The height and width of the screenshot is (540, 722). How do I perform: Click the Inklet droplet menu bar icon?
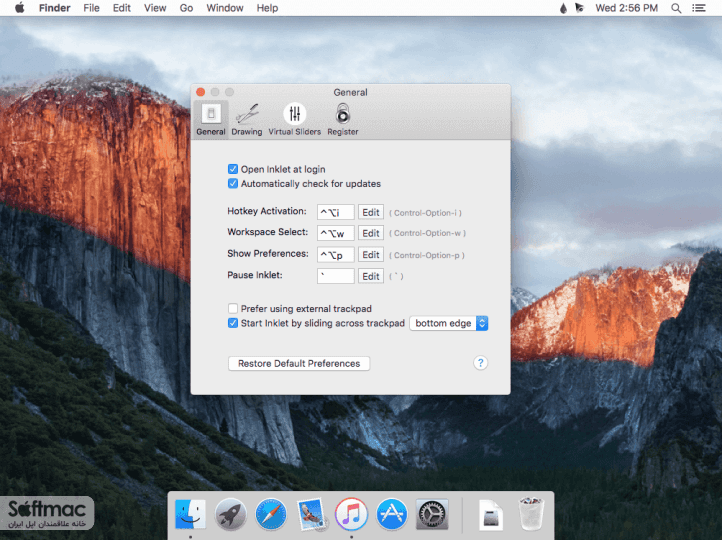click(563, 8)
